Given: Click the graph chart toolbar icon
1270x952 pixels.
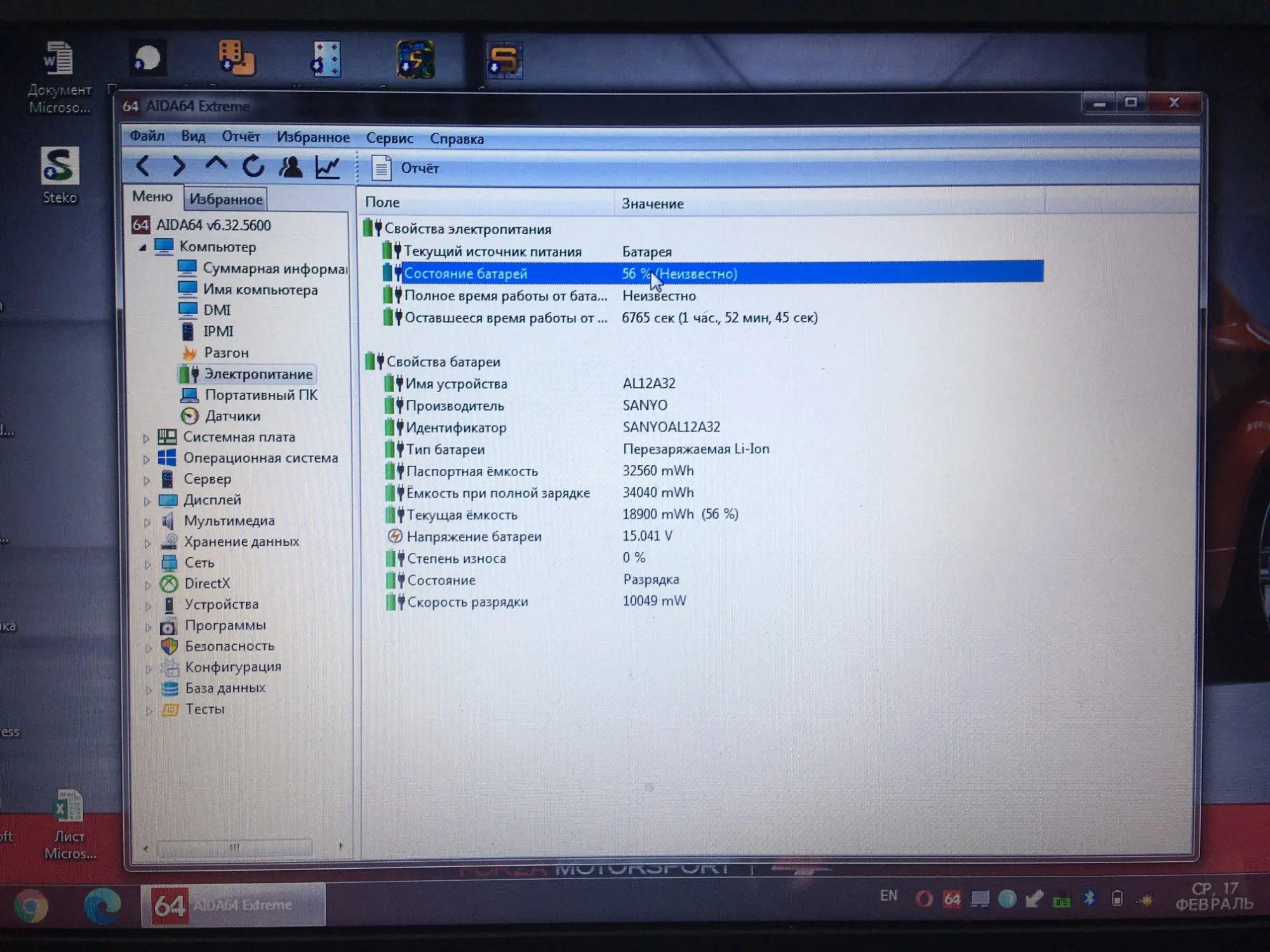Looking at the screenshot, I should [x=328, y=167].
